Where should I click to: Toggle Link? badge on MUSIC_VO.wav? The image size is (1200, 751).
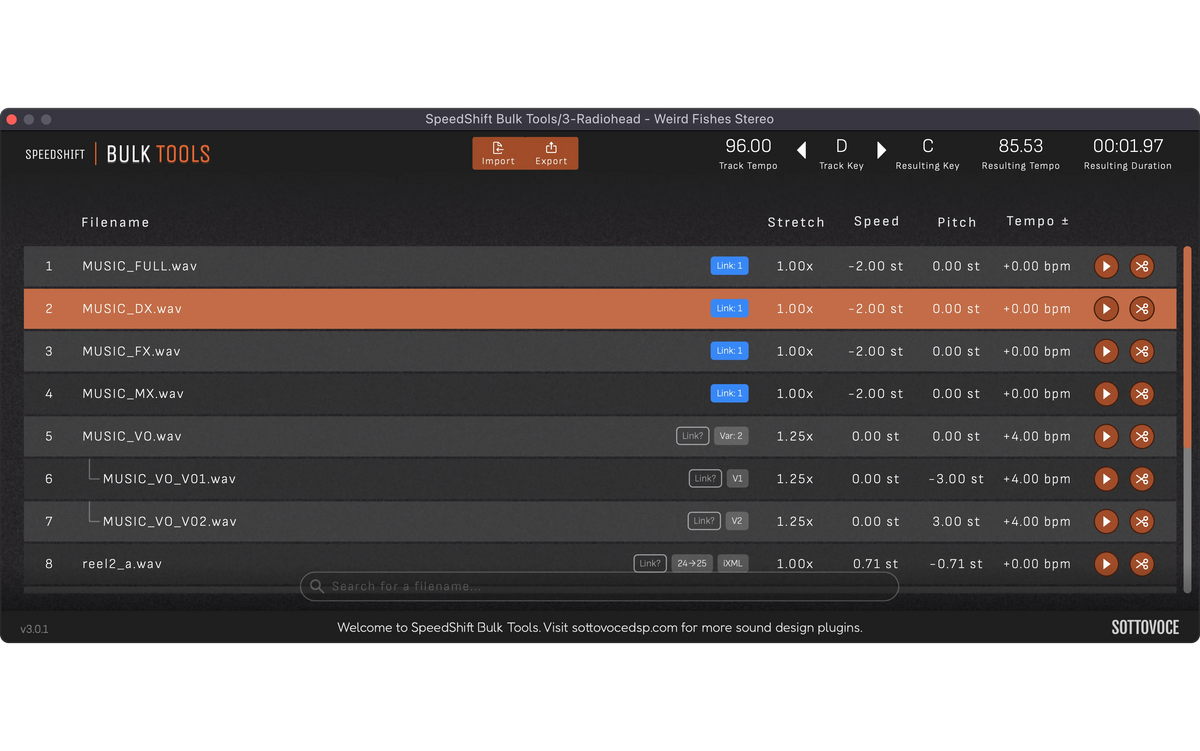click(x=692, y=436)
